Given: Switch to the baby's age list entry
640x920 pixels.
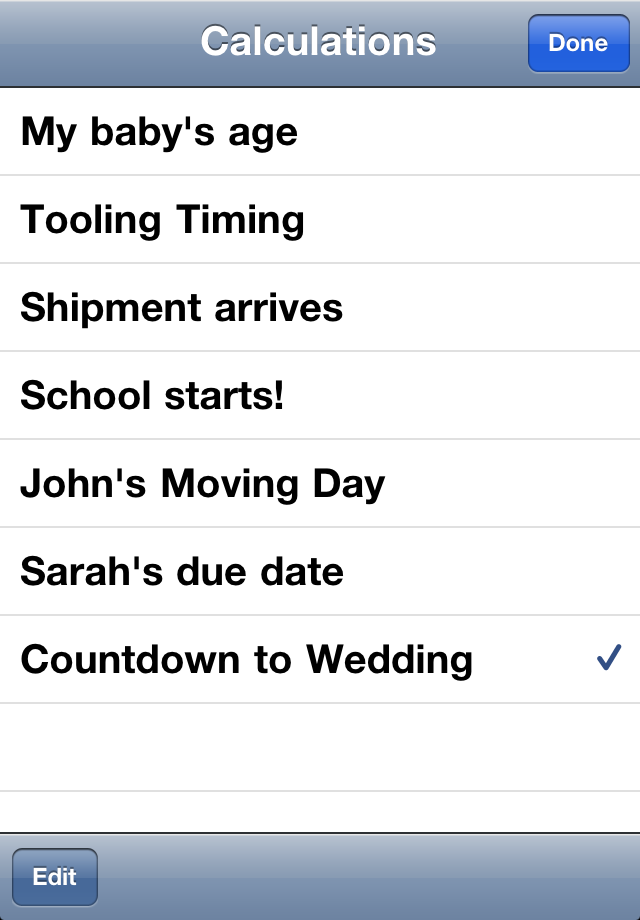Looking at the screenshot, I should 160,132.
